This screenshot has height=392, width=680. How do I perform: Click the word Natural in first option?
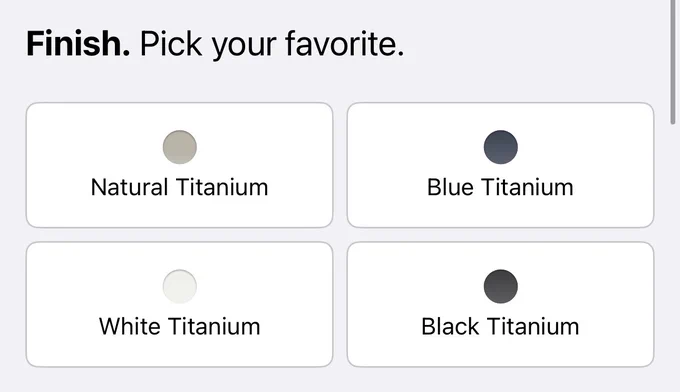point(129,187)
